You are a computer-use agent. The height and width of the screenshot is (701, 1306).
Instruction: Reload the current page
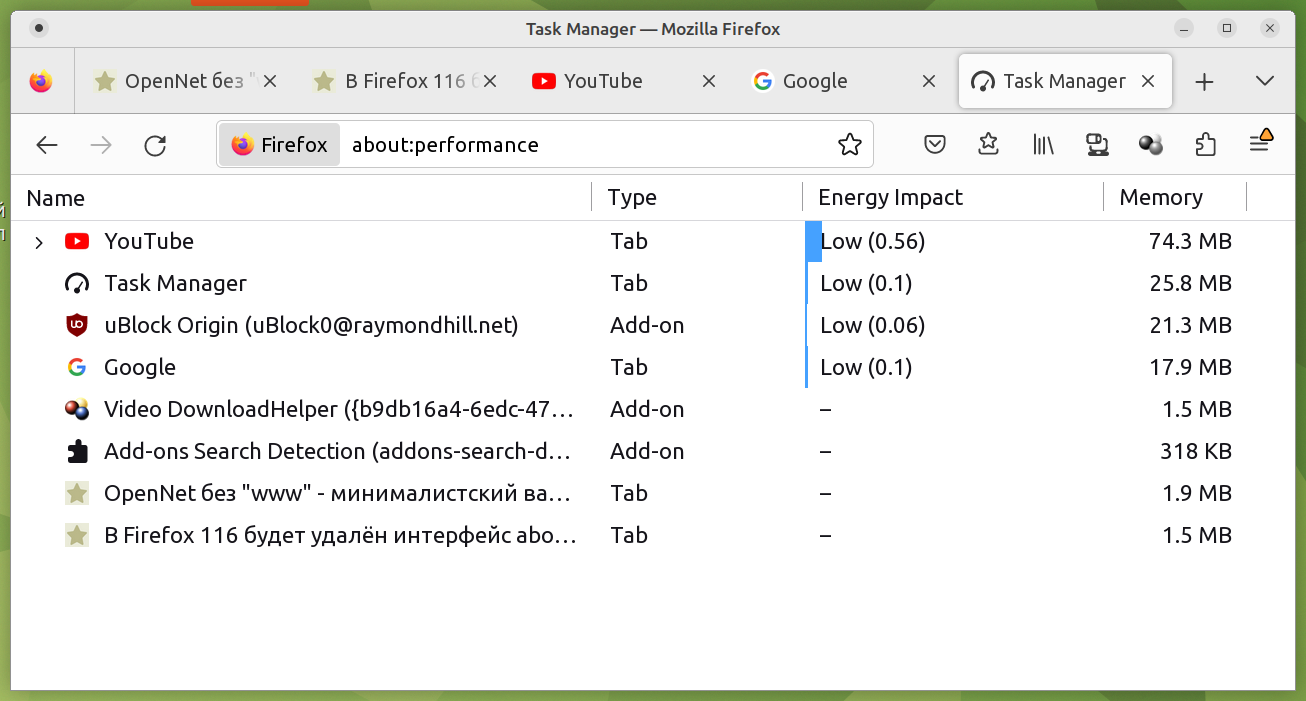pyautogui.click(x=155, y=145)
